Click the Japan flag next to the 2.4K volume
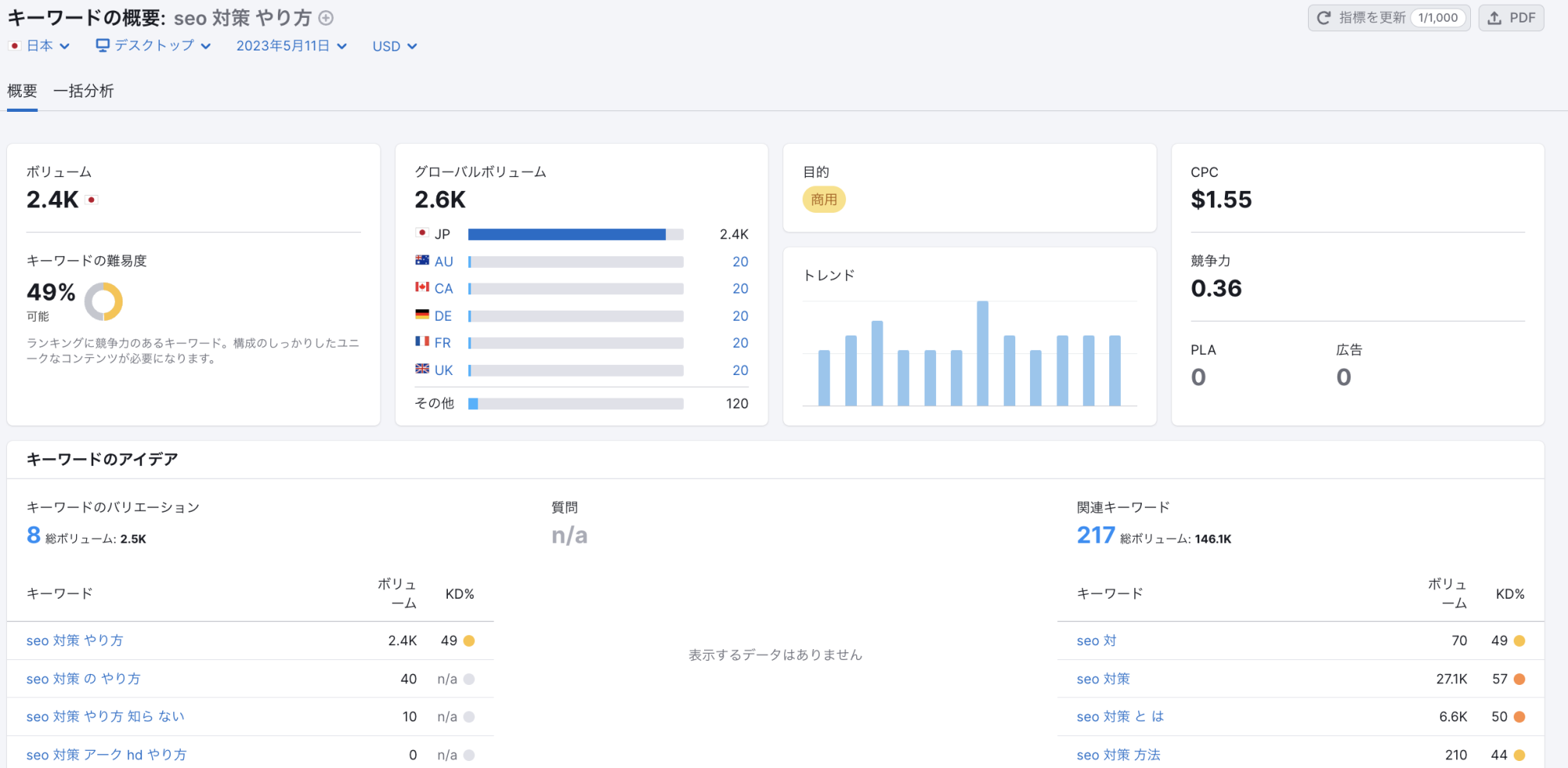The width and height of the screenshot is (1568, 768). [x=91, y=199]
